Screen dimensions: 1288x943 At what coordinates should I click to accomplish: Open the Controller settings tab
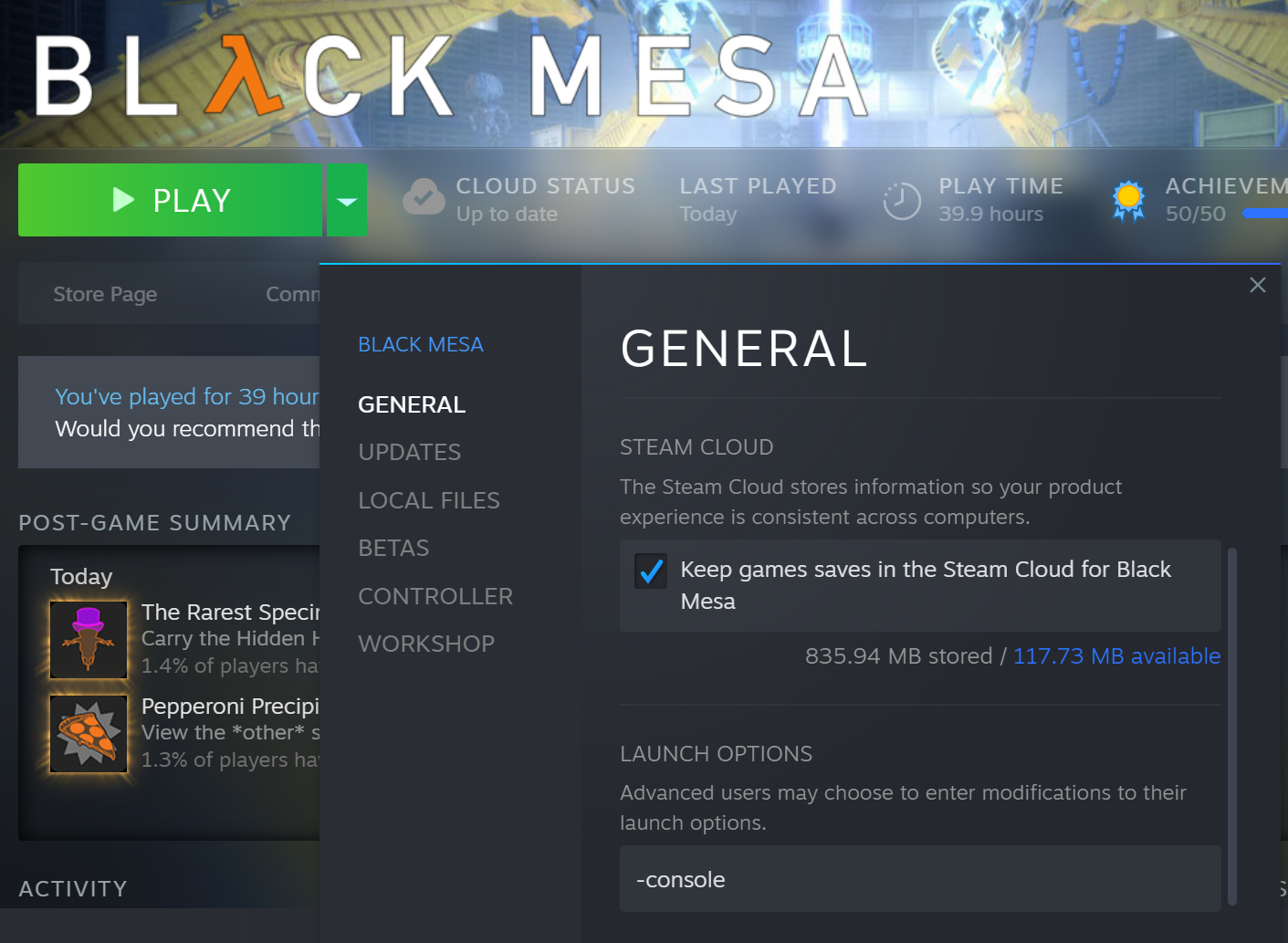tap(435, 596)
